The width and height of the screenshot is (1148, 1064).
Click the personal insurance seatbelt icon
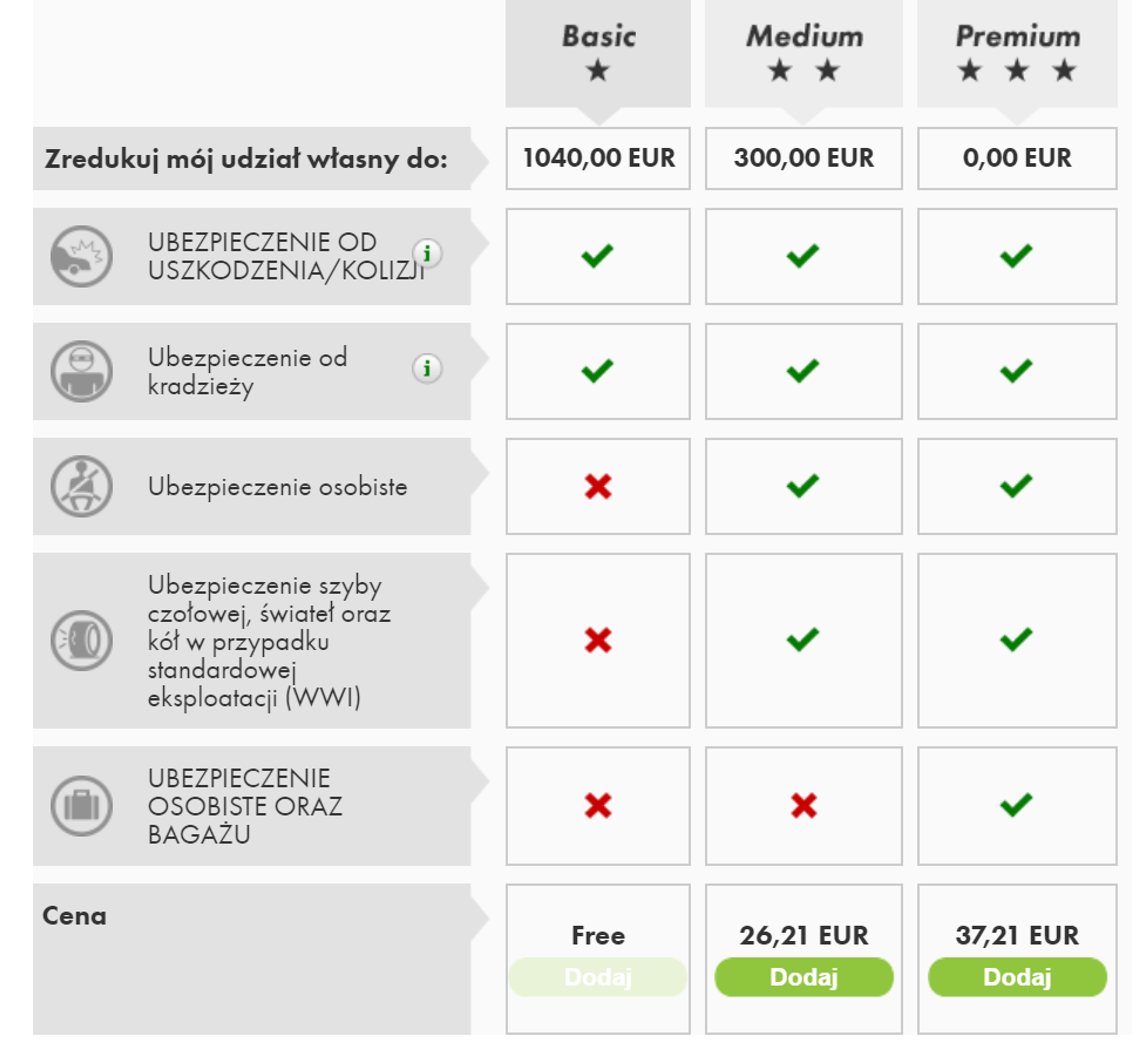coord(81,487)
